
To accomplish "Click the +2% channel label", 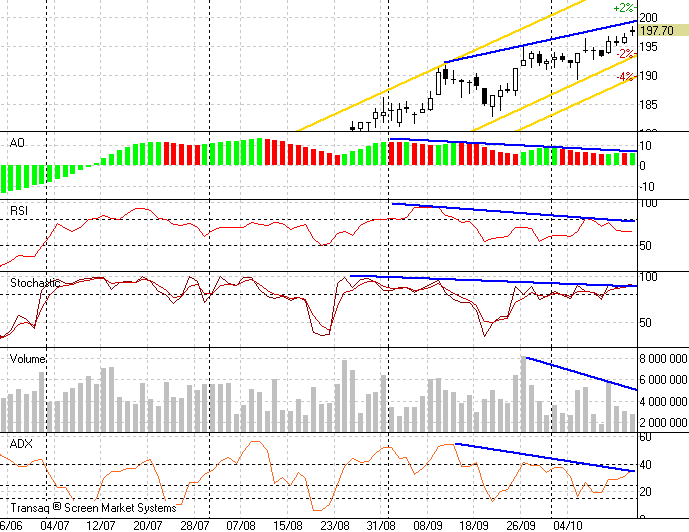I will point(623,8).
